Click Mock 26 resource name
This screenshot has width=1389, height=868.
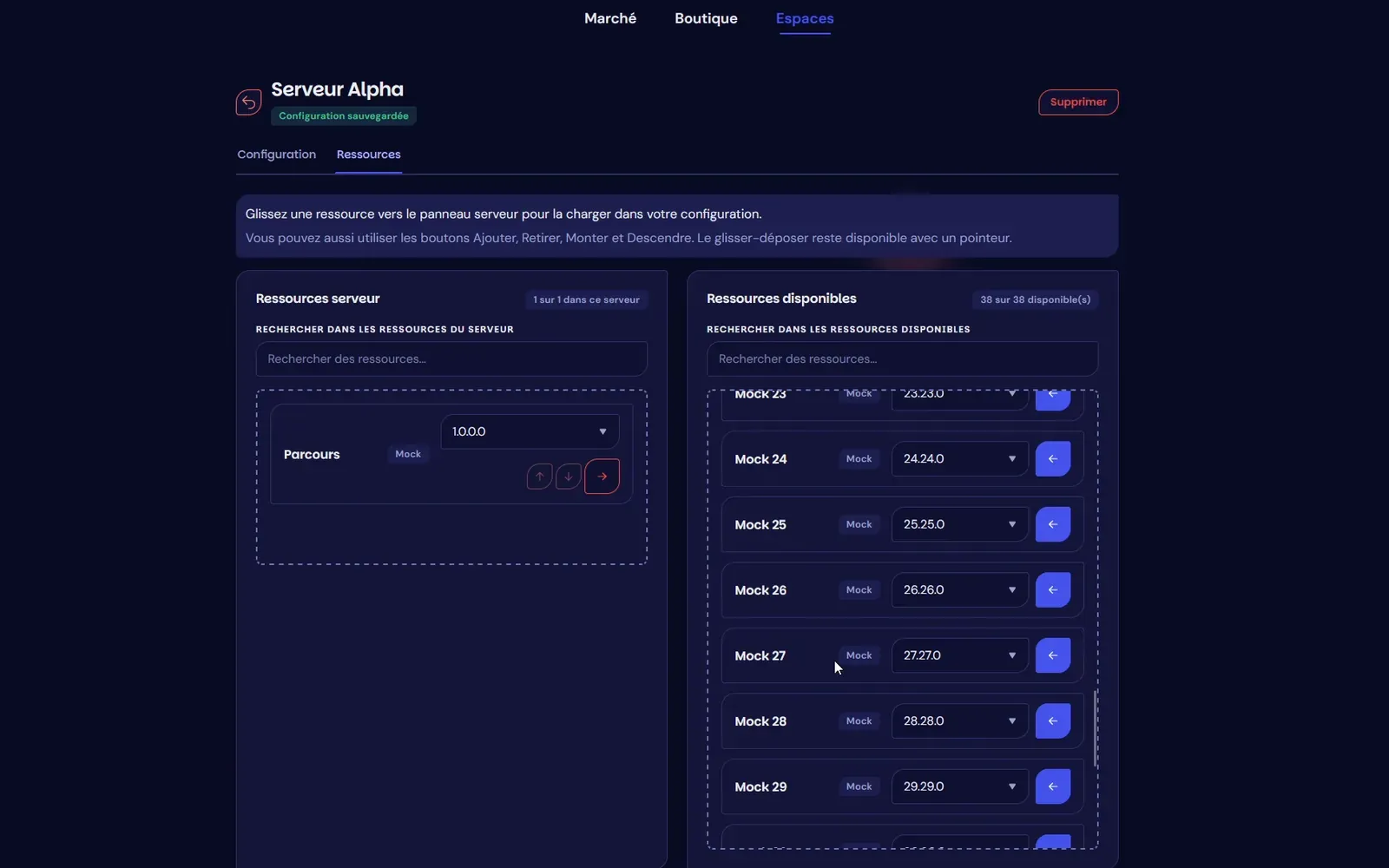(760, 590)
